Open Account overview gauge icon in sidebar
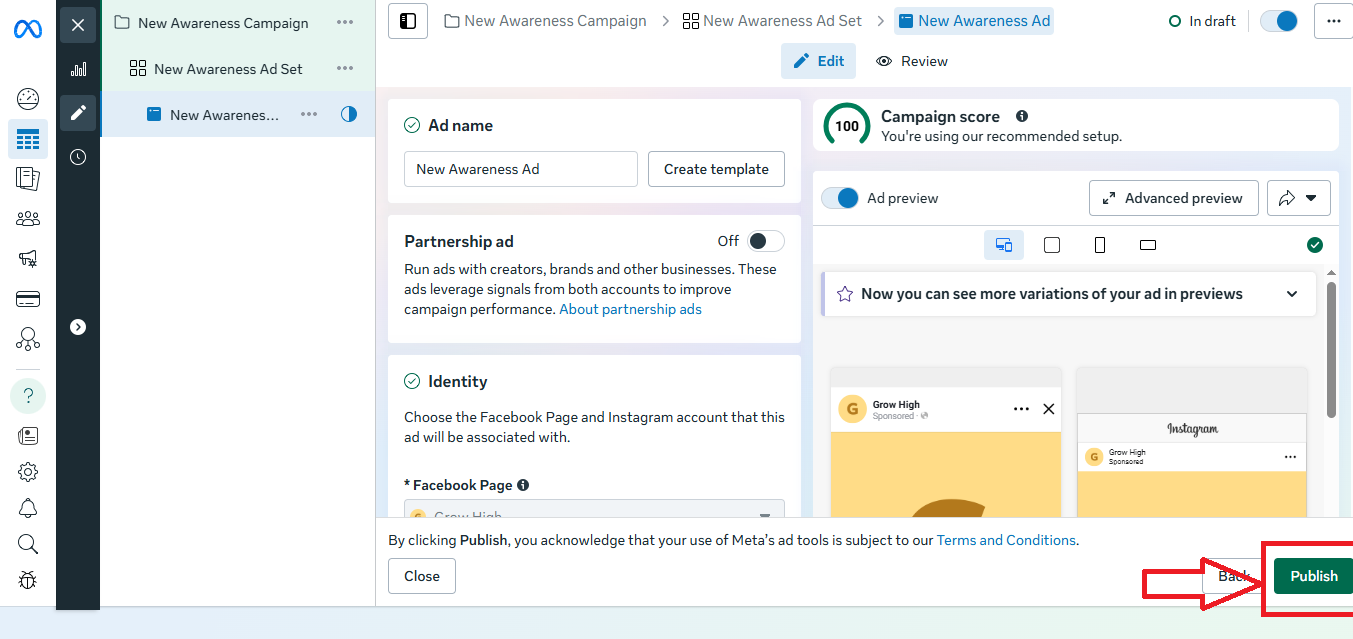 tap(28, 99)
